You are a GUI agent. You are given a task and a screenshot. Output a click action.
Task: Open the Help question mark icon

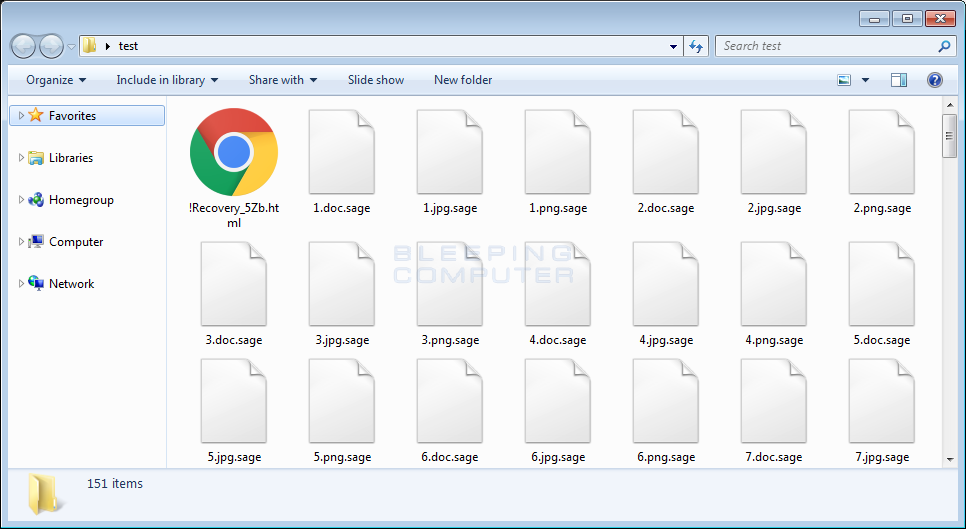tap(935, 80)
